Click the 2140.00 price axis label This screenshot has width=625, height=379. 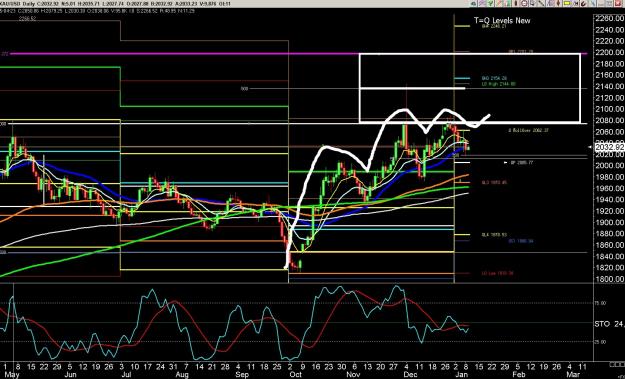point(609,86)
